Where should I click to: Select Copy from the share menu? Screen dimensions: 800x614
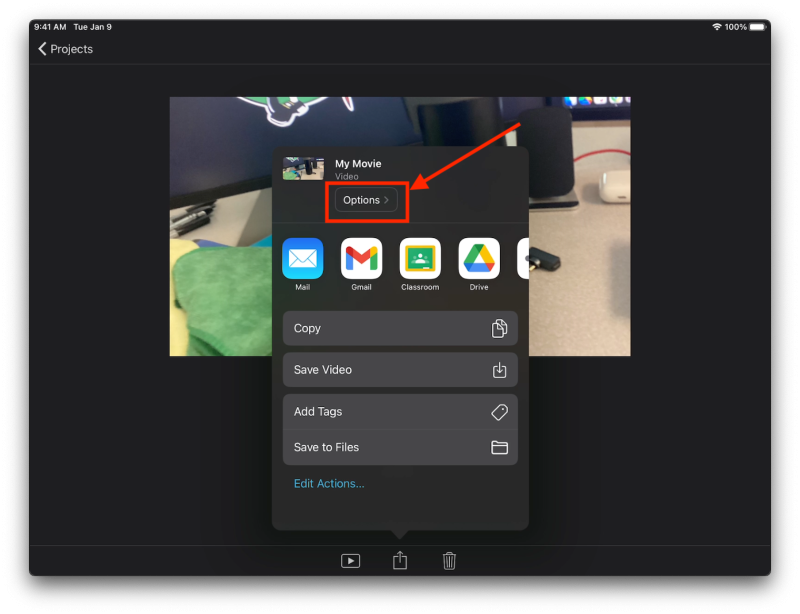click(x=330, y=328)
